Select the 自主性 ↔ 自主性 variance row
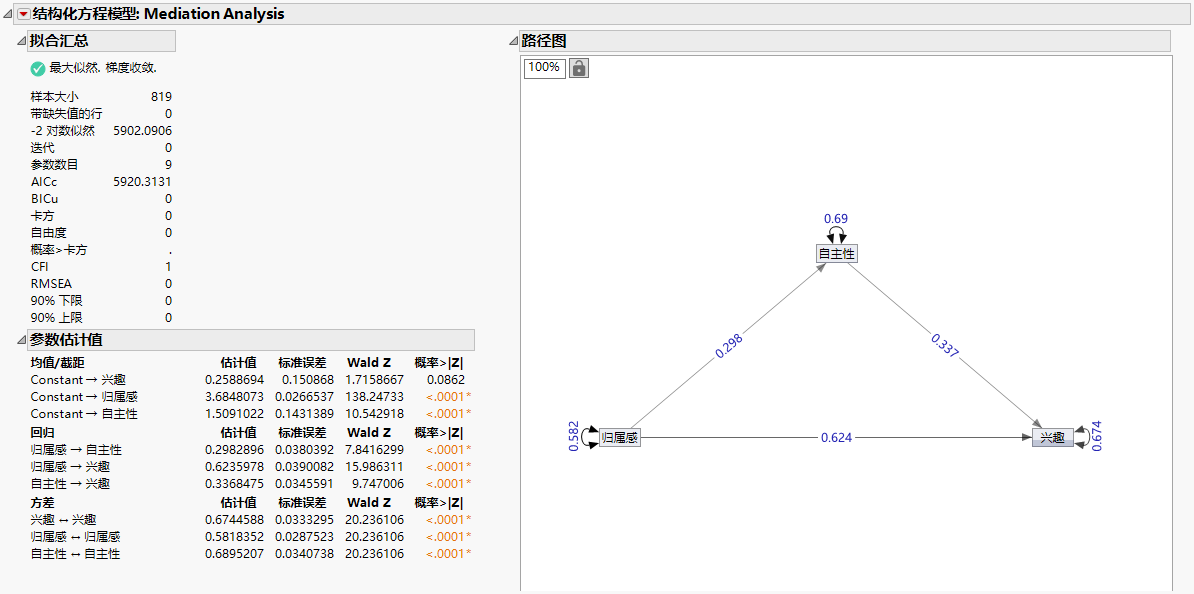Viewport: 1194px width, 594px height. (251, 554)
